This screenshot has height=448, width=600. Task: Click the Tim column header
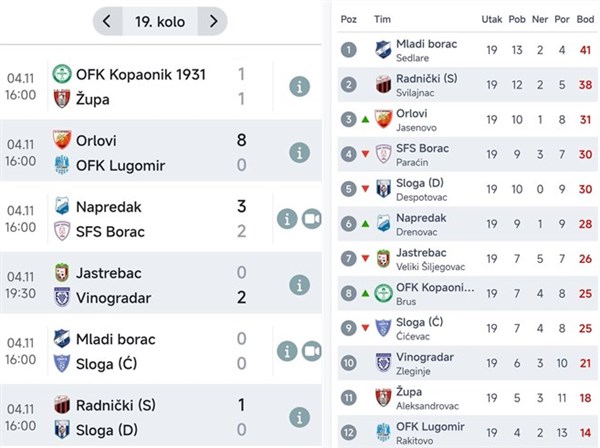click(x=382, y=18)
